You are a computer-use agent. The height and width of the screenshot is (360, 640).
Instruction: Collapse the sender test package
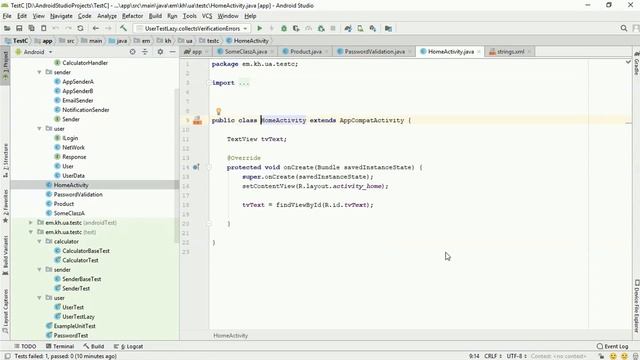(x=40, y=269)
